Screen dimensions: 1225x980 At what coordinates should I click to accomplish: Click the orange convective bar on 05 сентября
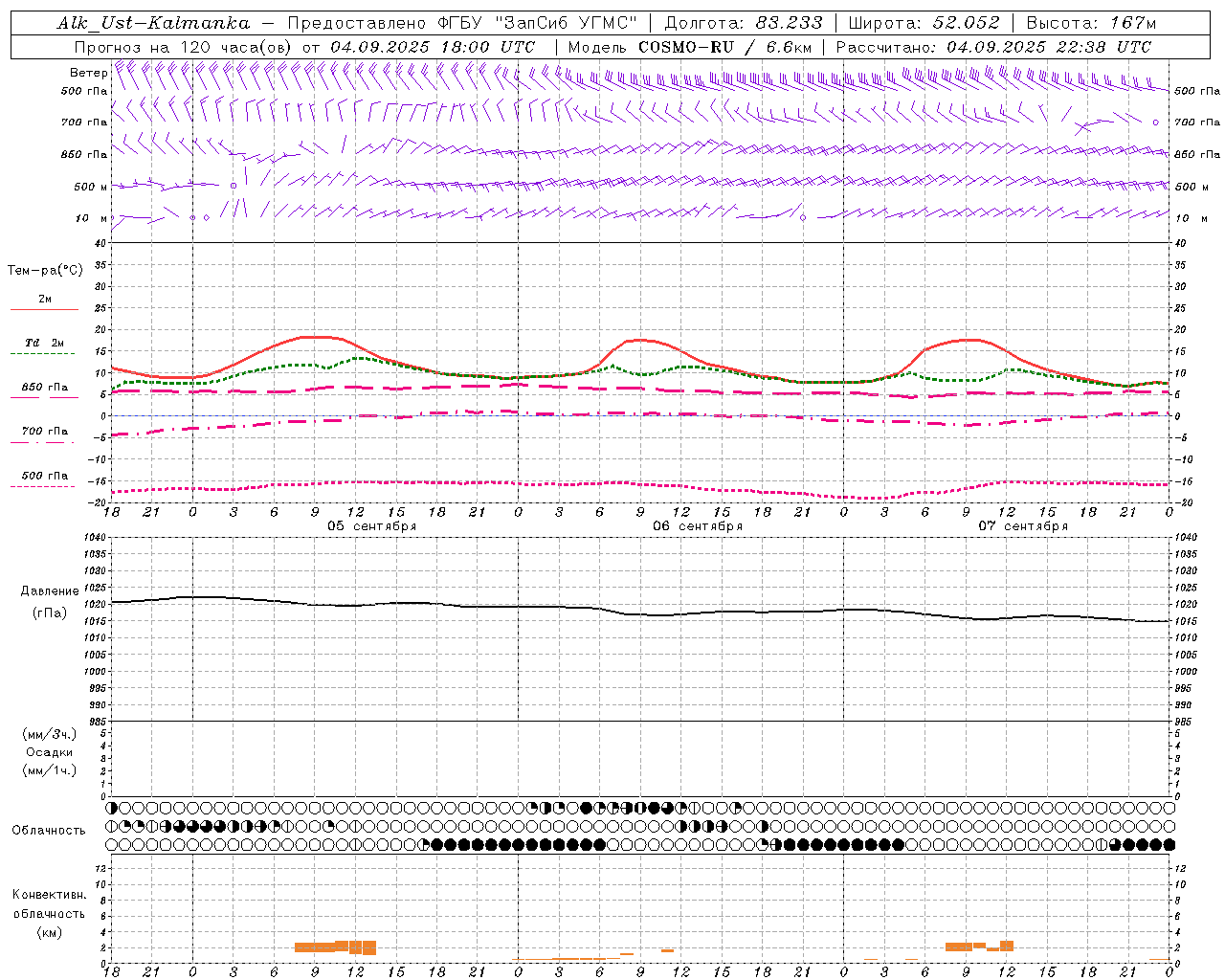[x=335, y=947]
